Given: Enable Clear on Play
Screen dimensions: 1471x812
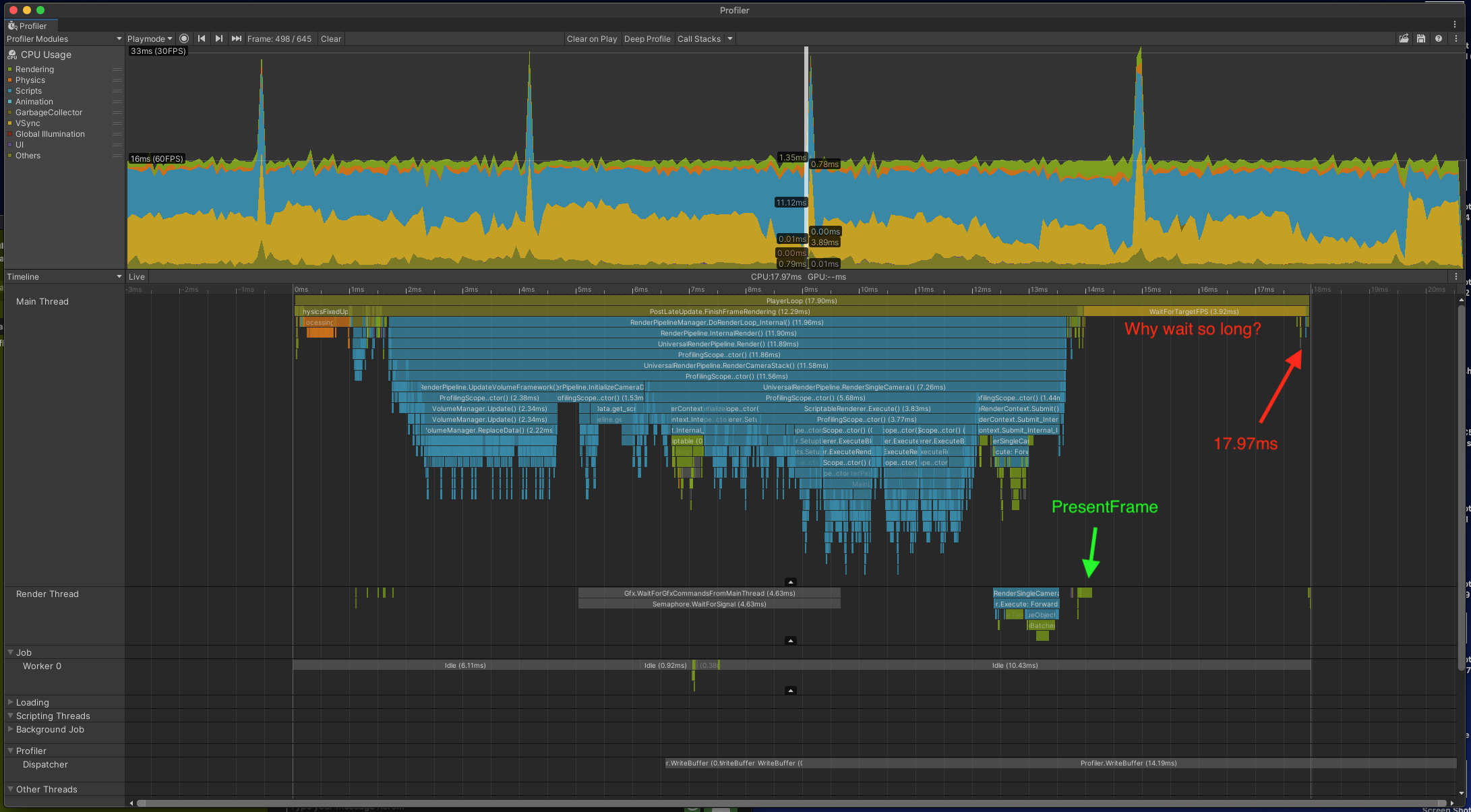Looking at the screenshot, I should [x=592, y=38].
